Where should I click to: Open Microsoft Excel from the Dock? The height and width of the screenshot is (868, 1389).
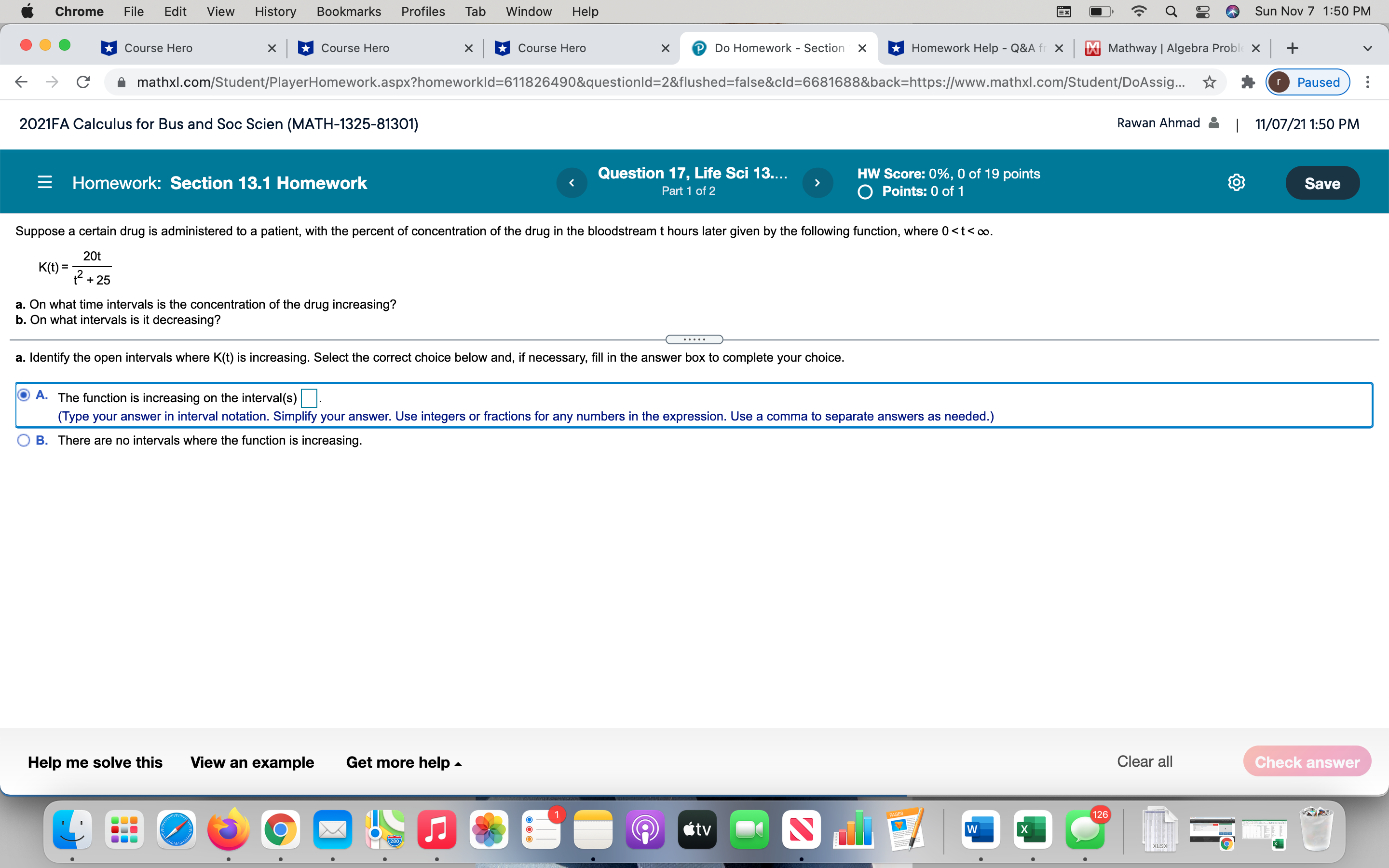pos(1033,829)
